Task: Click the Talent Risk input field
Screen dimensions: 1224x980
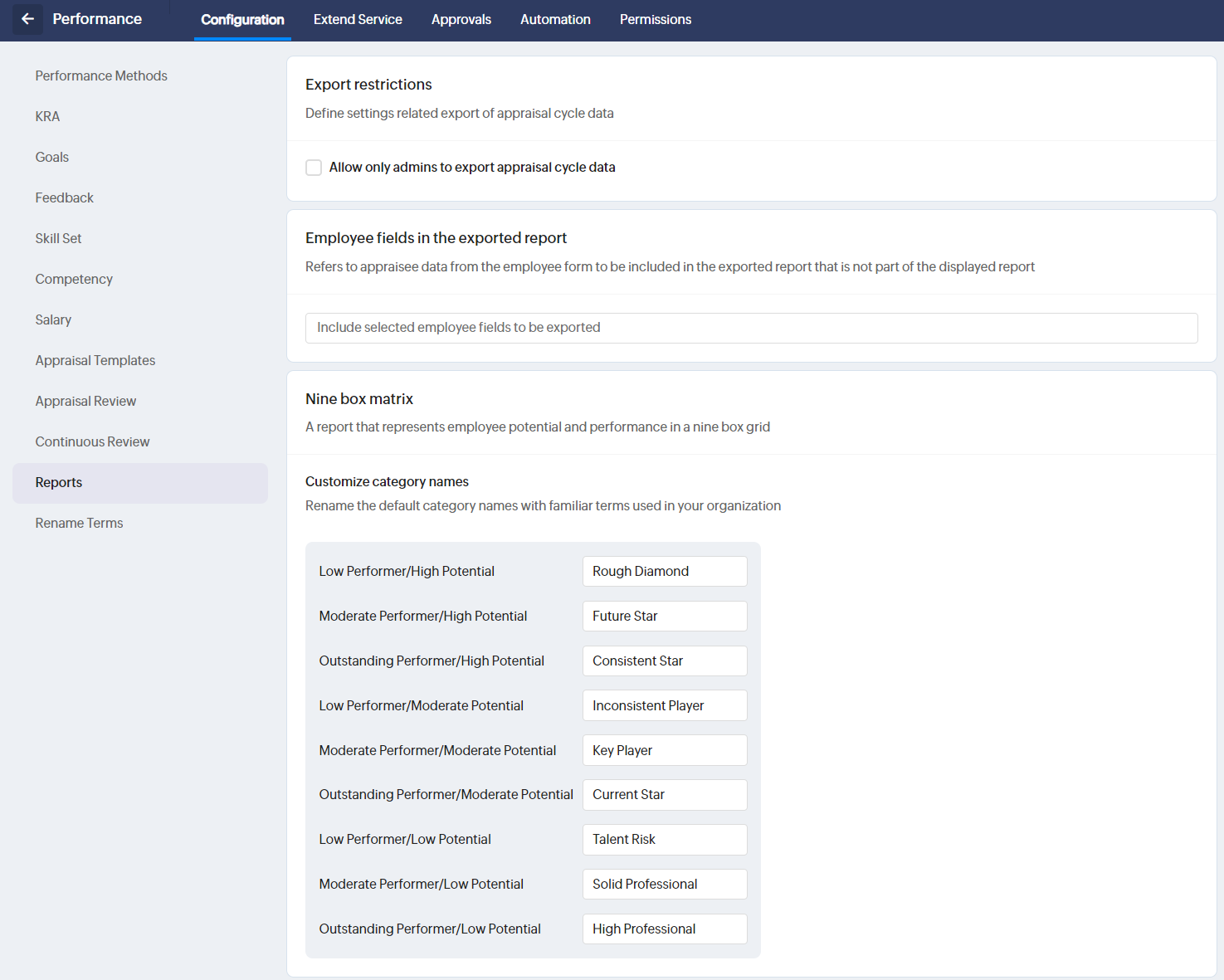Action: (x=664, y=839)
